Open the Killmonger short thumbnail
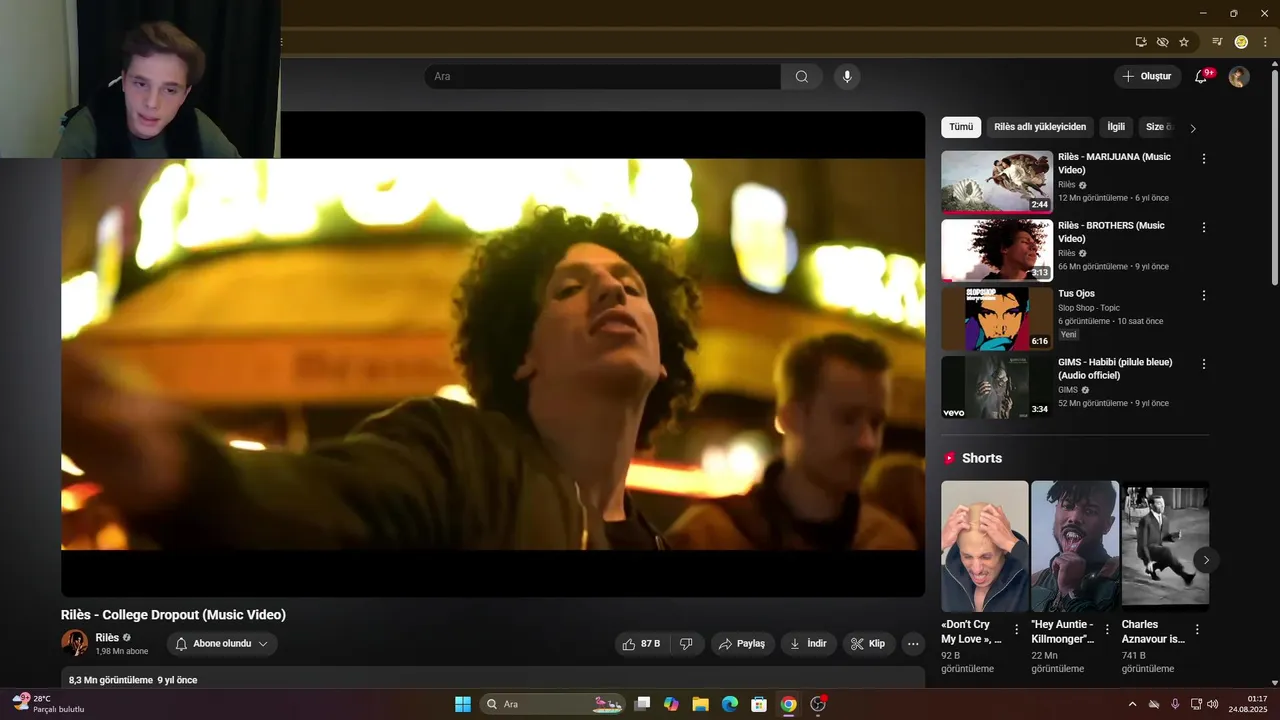This screenshot has width=1280, height=720. (x=1075, y=546)
